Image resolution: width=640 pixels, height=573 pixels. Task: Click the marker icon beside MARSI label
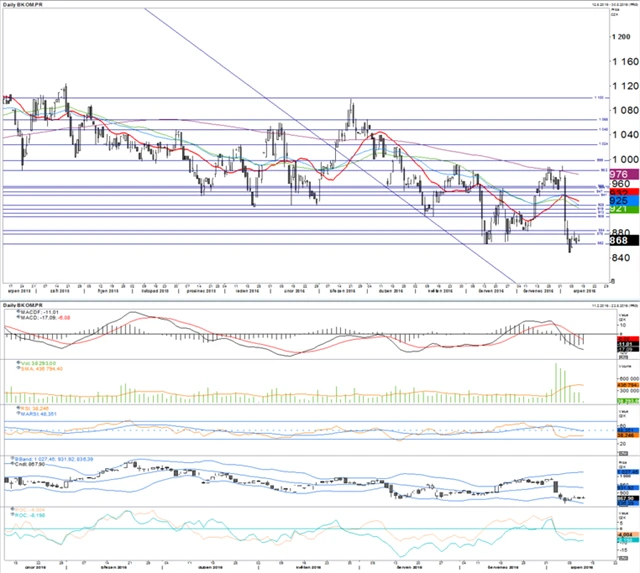pos(18,413)
